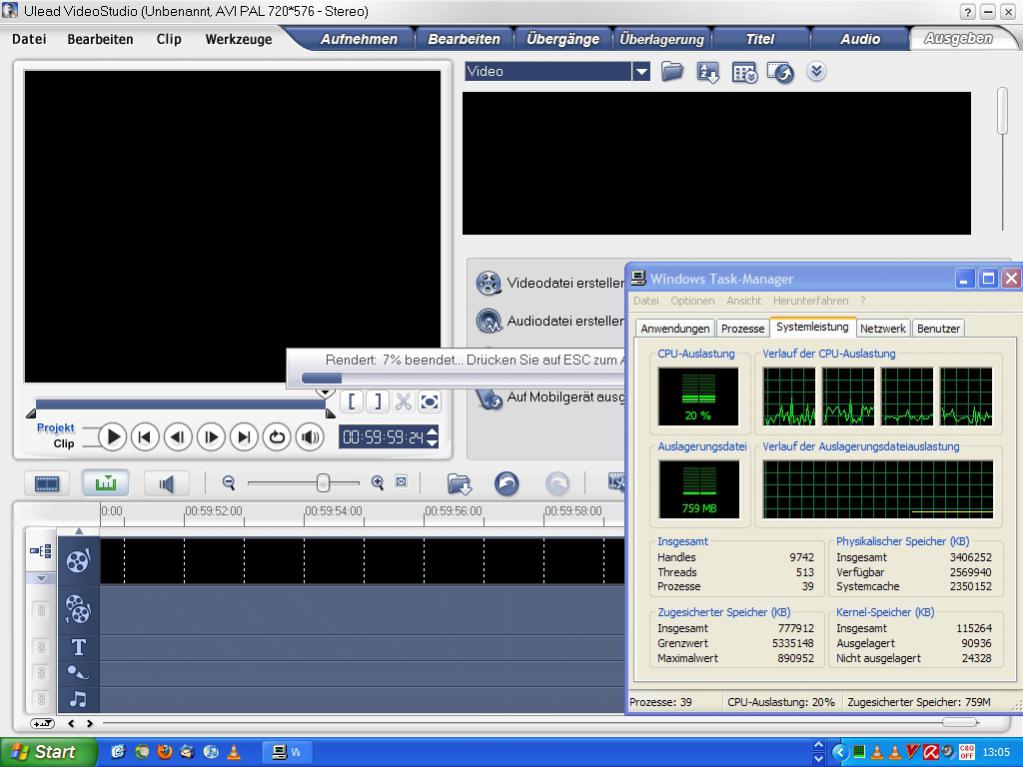Adjust the timeline zoom slider handle
The height and width of the screenshot is (767, 1023).
322,483
